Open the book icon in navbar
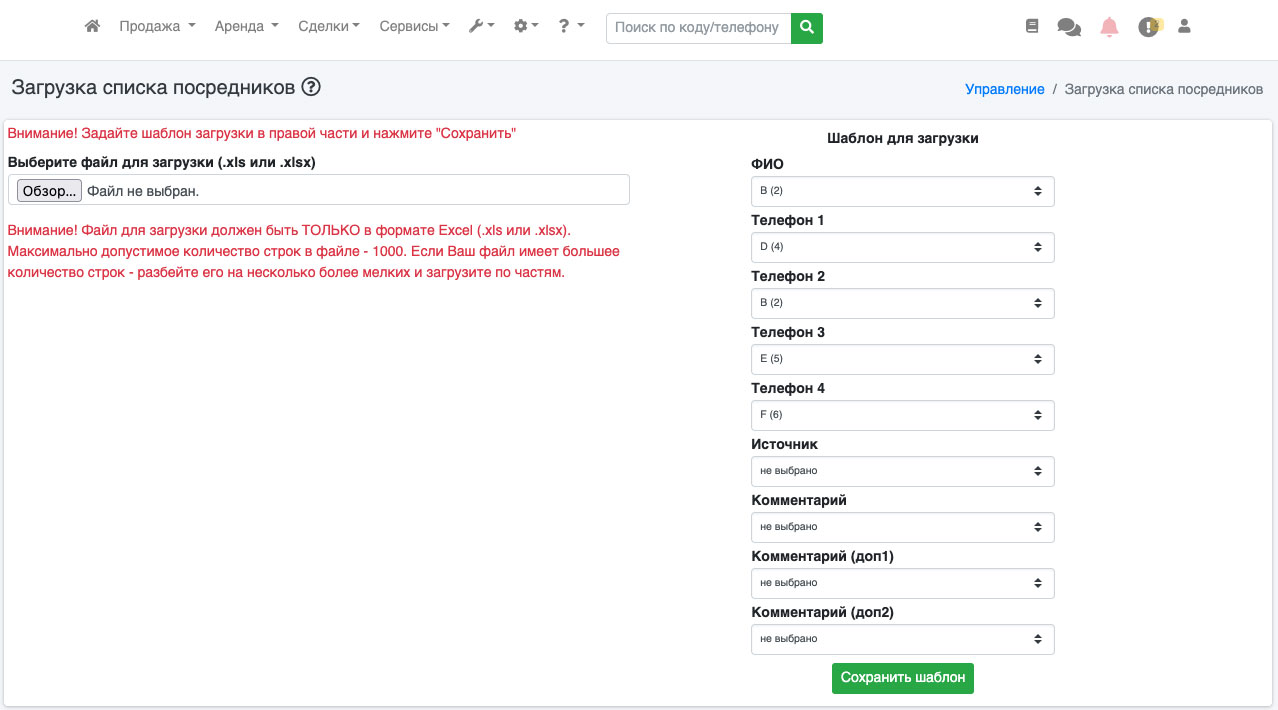The width and height of the screenshot is (1278, 710). tap(1032, 27)
